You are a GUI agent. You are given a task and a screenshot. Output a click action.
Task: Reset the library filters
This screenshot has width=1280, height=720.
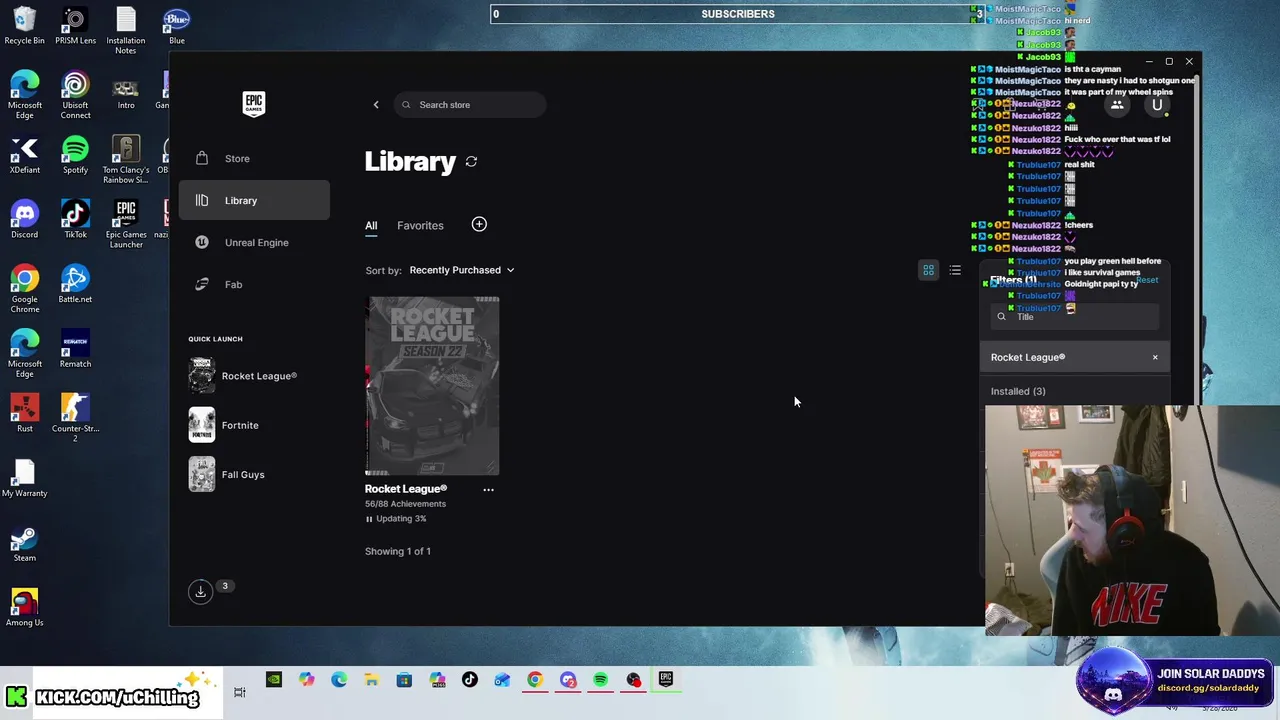tap(1147, 280)
